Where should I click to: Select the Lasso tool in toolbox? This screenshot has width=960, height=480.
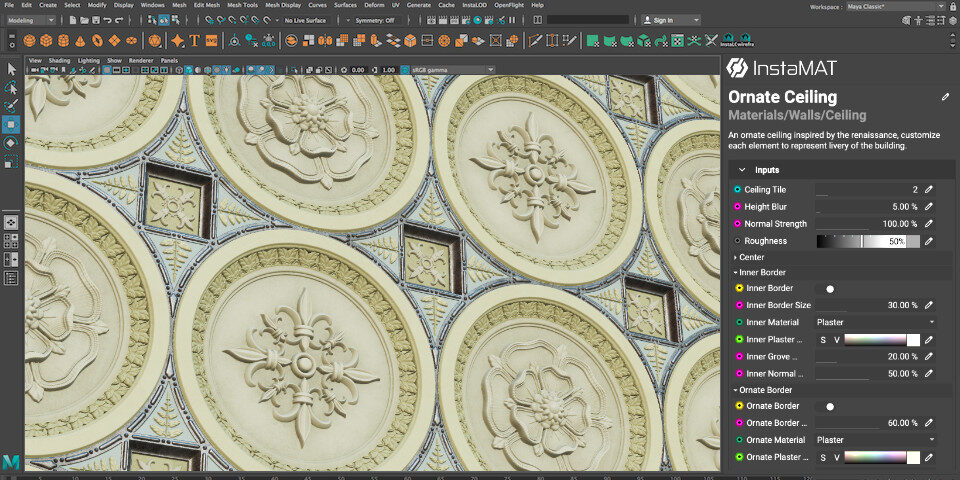point(12,88)
